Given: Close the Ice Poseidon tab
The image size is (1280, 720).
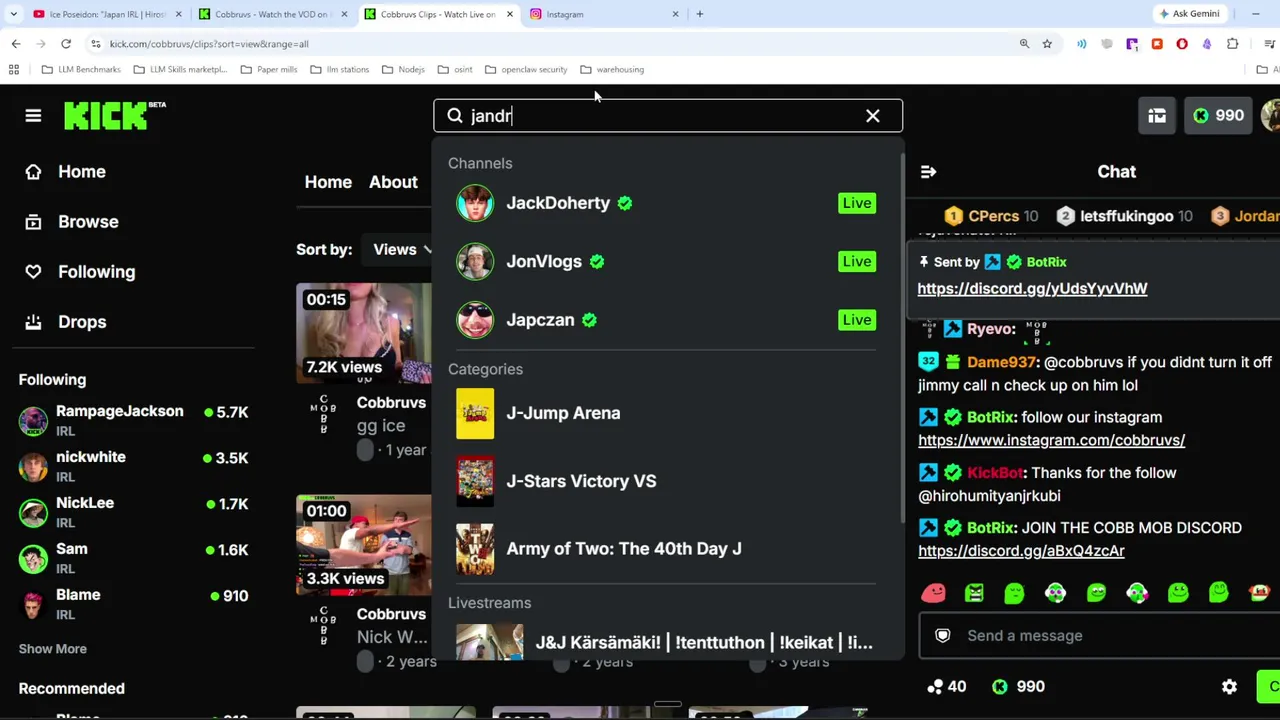Looking at the screenshot, I should pos(179,14).
